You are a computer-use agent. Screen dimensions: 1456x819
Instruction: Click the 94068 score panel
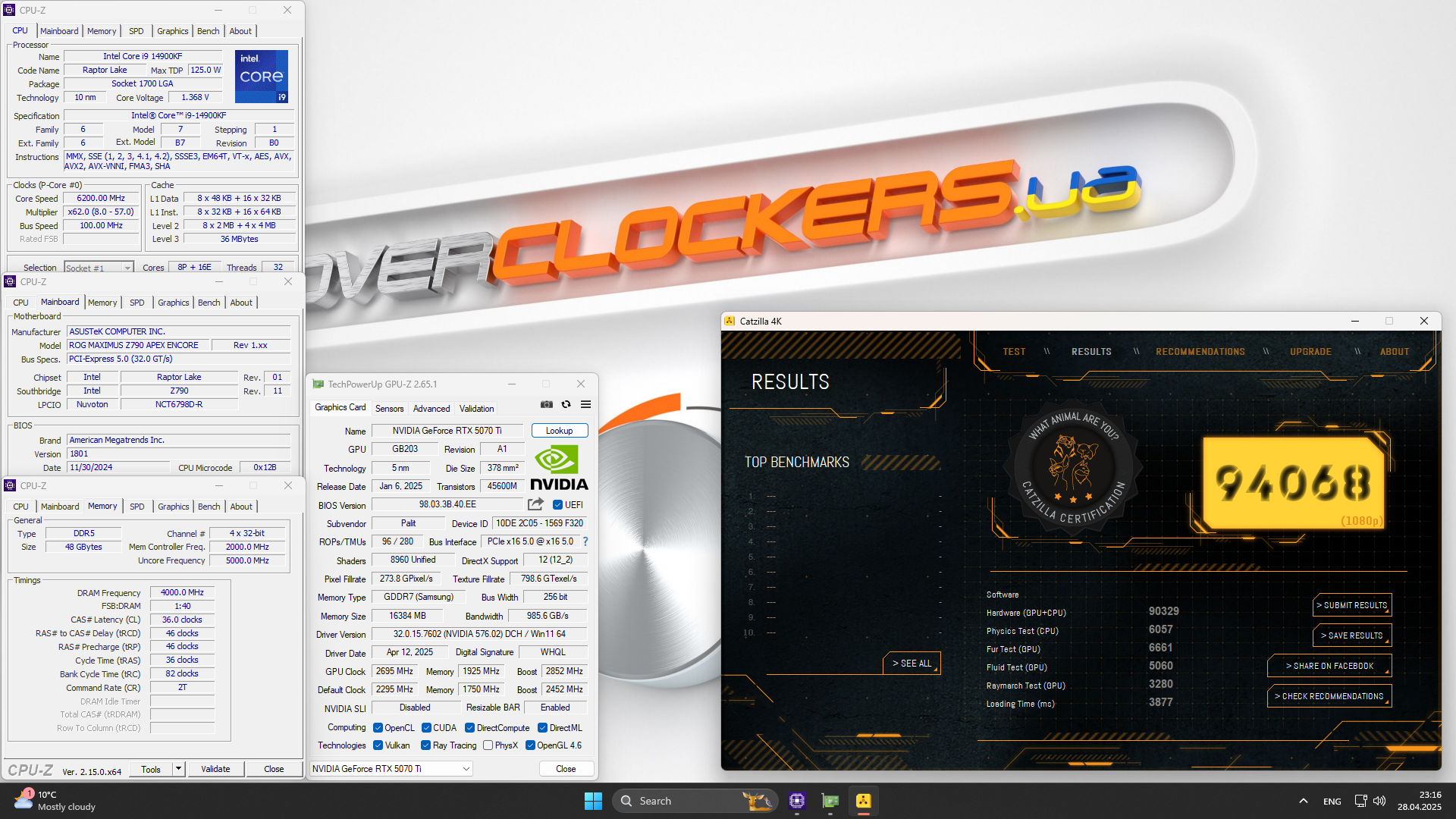(1294, 482)
